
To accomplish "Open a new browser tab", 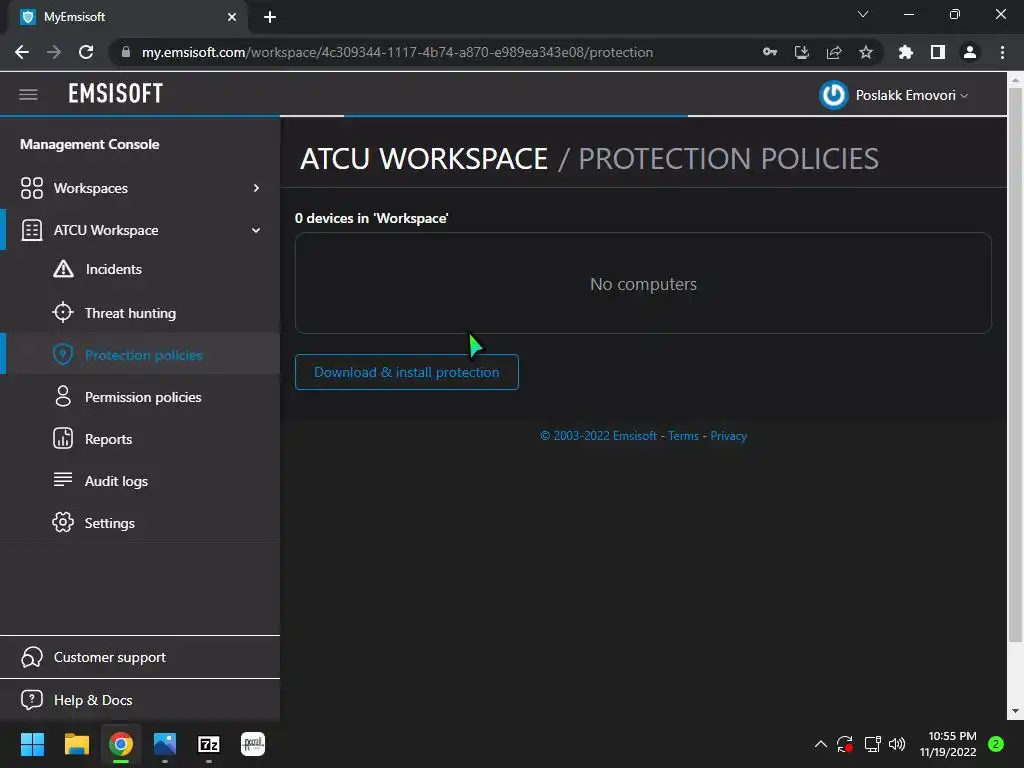I will click(x=270, y=17).
